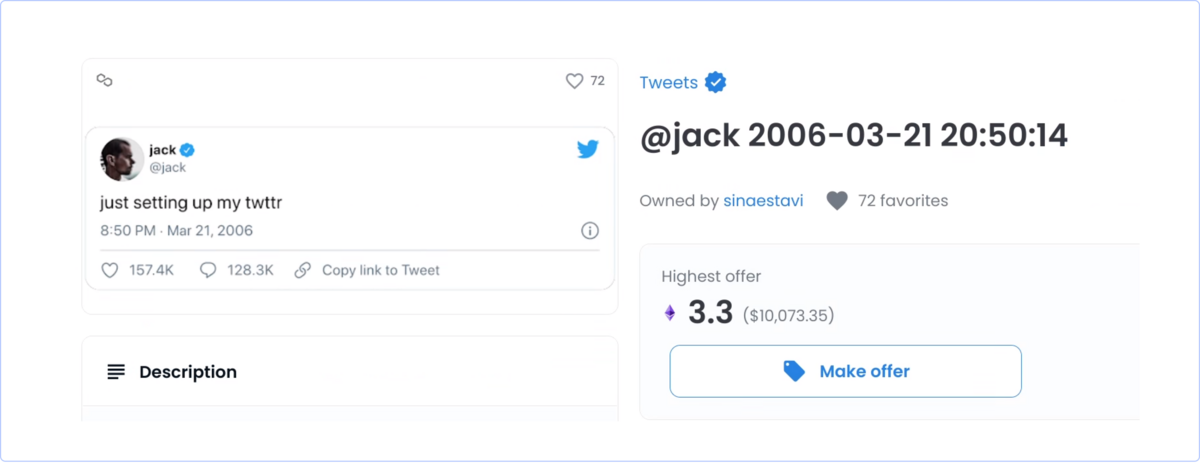Open the Tweets collection link
This screenshot has height=465, width=1200.
click(668, 83)
